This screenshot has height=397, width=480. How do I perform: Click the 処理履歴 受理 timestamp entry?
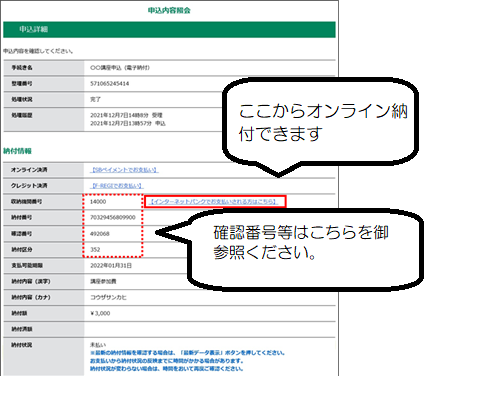click(x=126, y=115)
